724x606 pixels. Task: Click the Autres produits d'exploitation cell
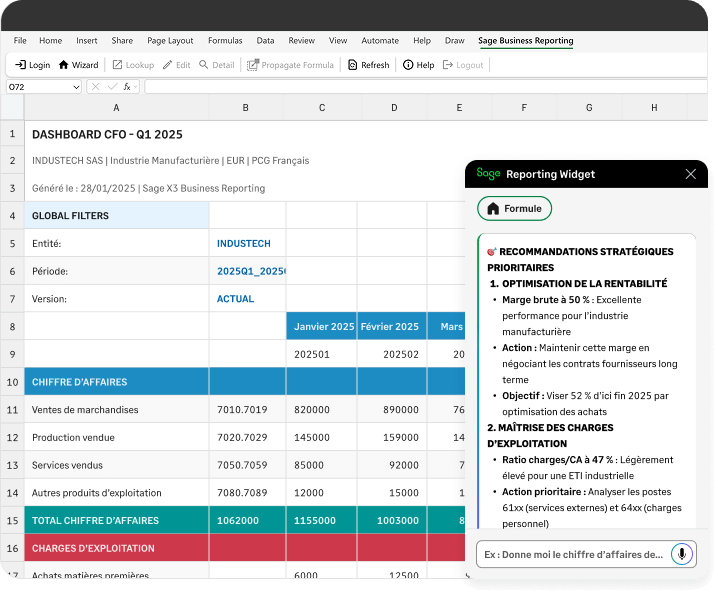point(116,493)
